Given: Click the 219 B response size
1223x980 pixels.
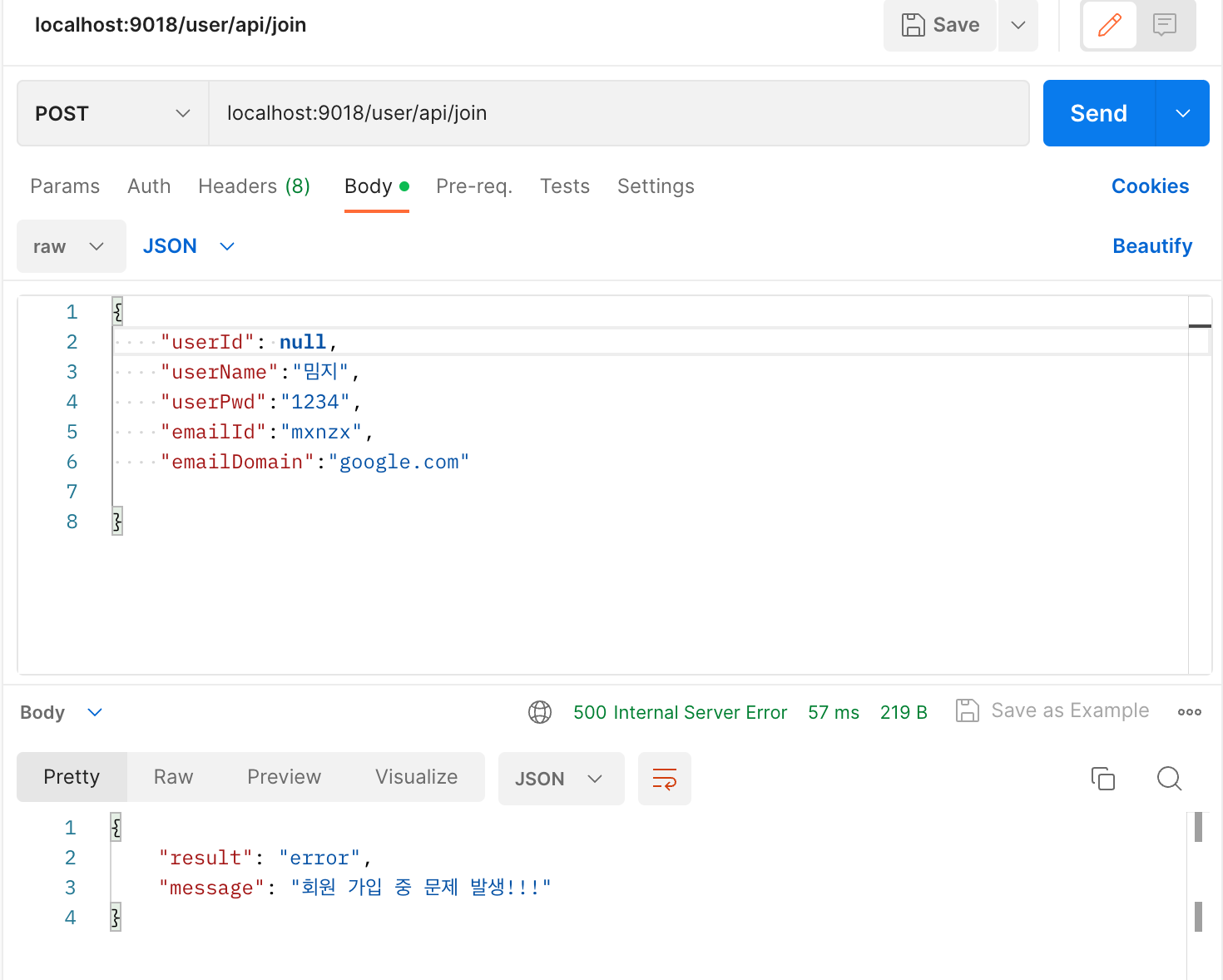Looking at the screenshot, I should pos(904,712).
